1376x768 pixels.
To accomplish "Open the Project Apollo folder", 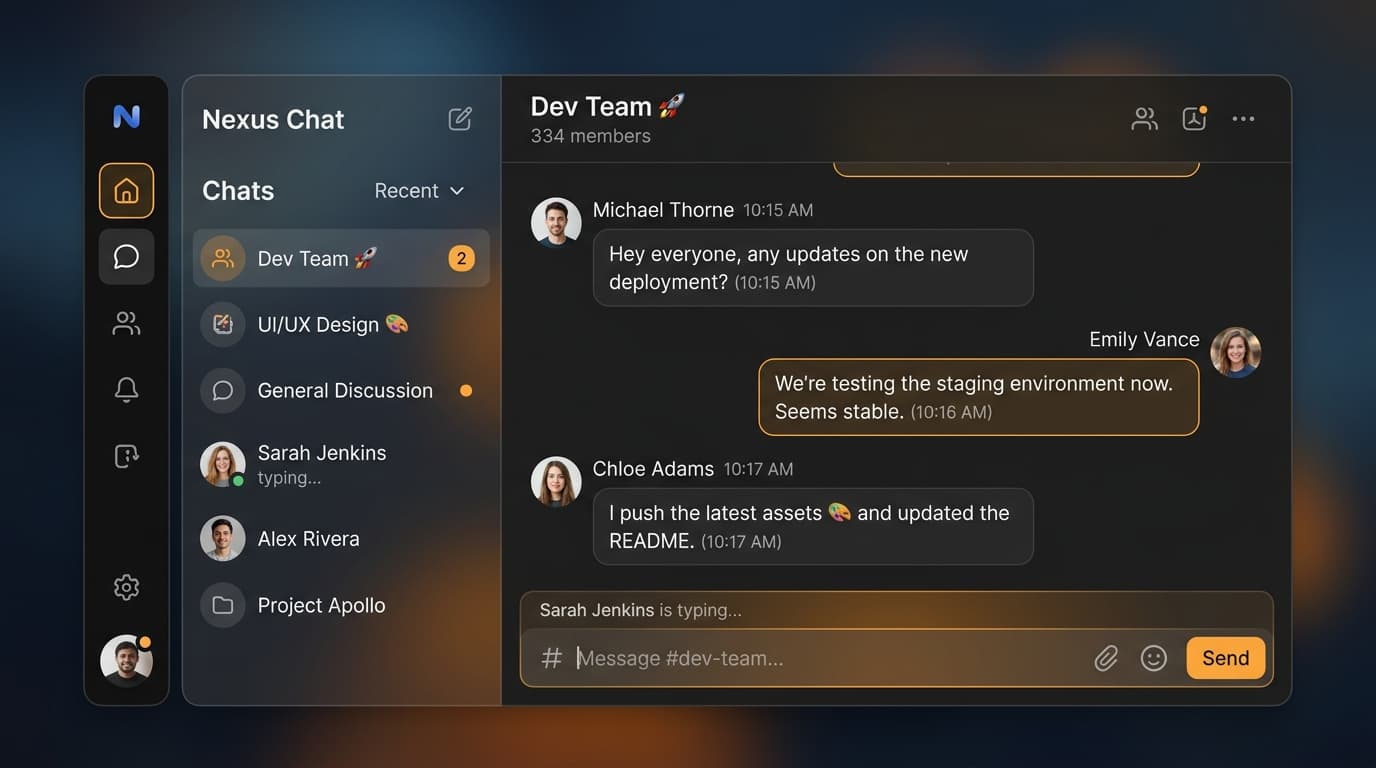I will tap(341, 605).
